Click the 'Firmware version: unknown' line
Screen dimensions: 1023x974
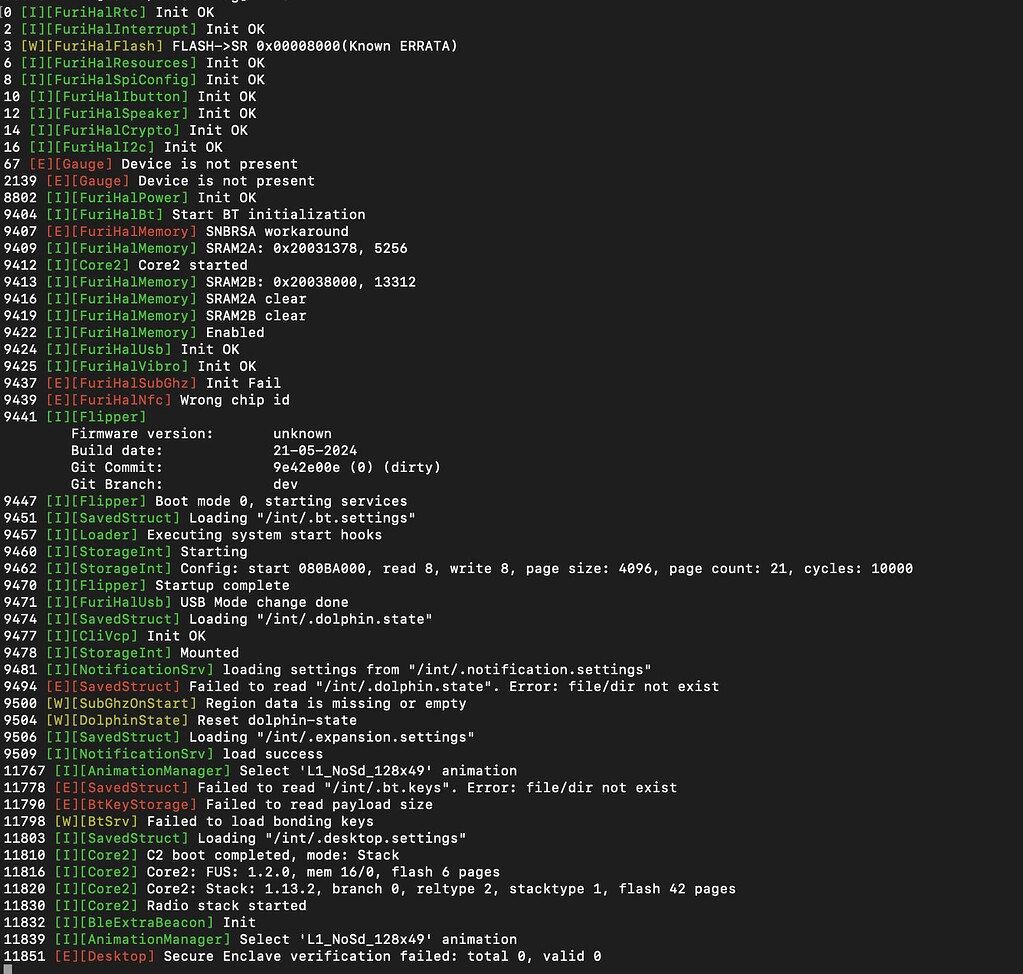(200, 434)
